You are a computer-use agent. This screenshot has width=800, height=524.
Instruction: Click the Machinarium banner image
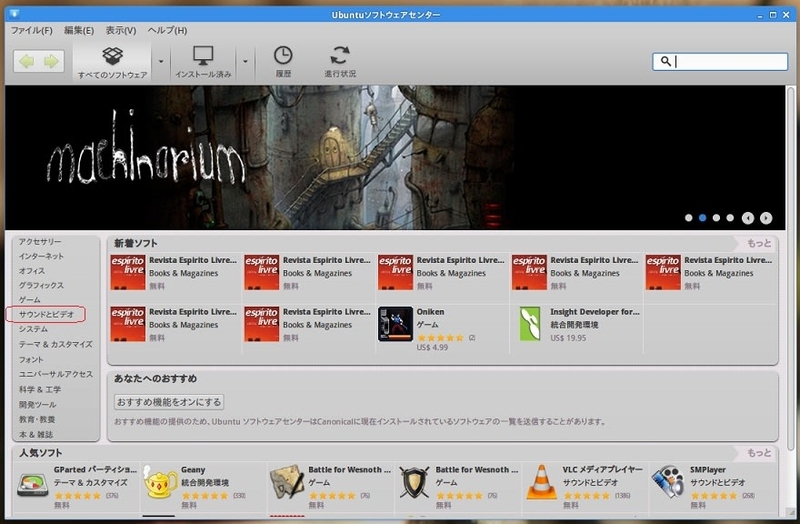click(395, 157)
